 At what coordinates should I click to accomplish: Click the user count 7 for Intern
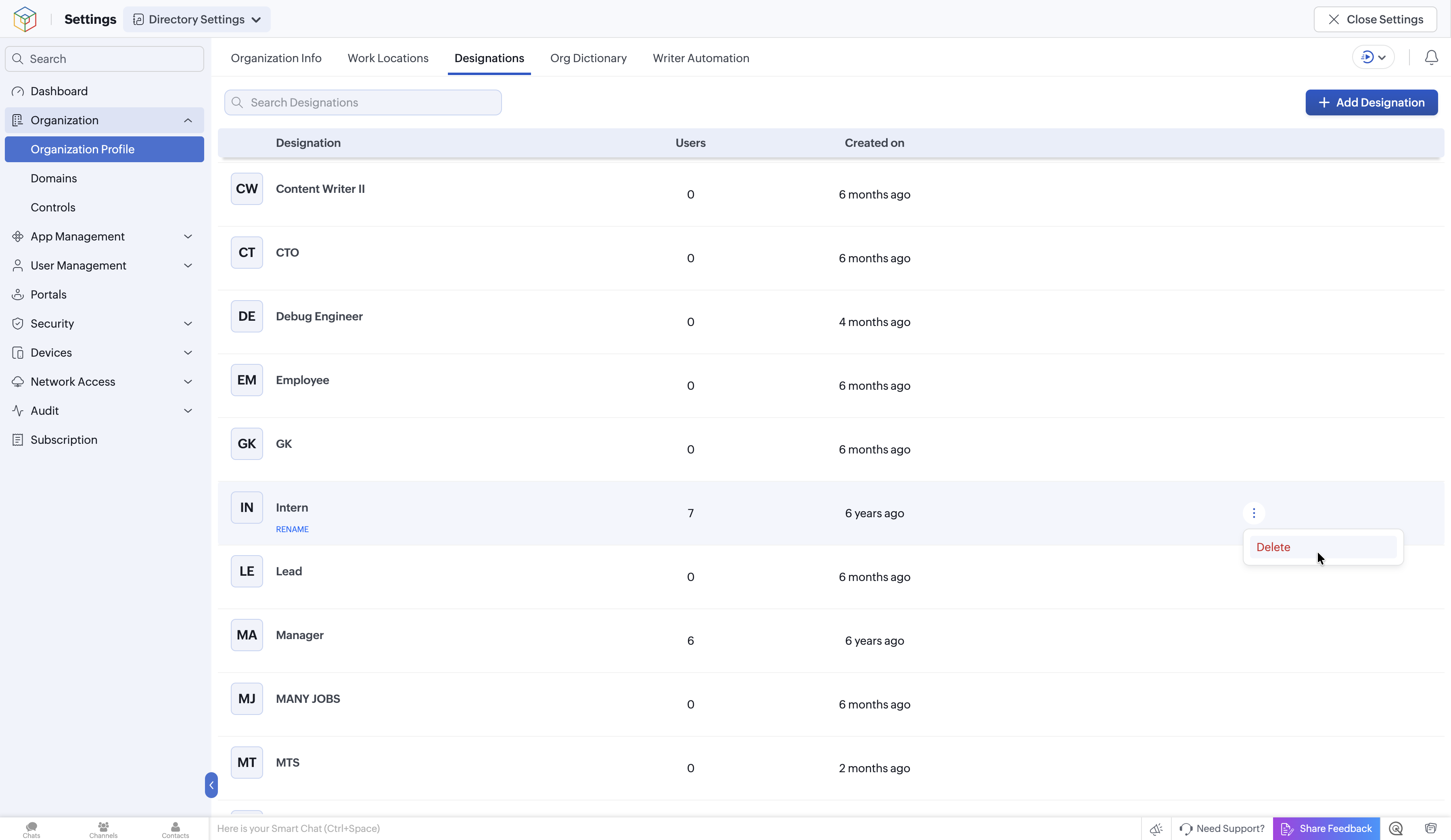[x=690, y=513]
